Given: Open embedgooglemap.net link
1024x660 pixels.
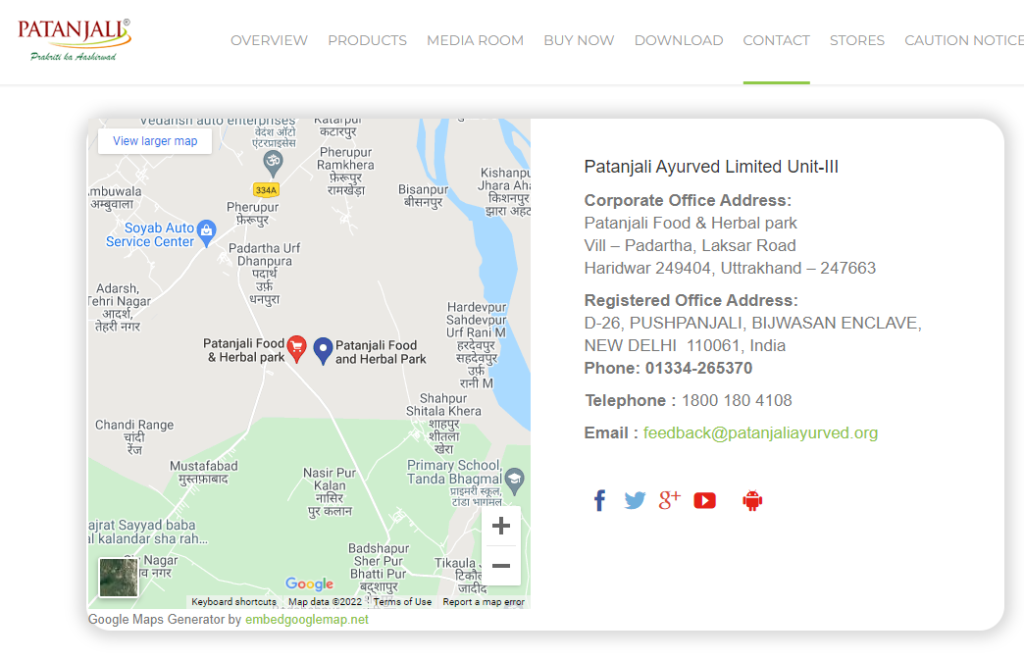Looking at the screenshot, I should coord(306,620).
